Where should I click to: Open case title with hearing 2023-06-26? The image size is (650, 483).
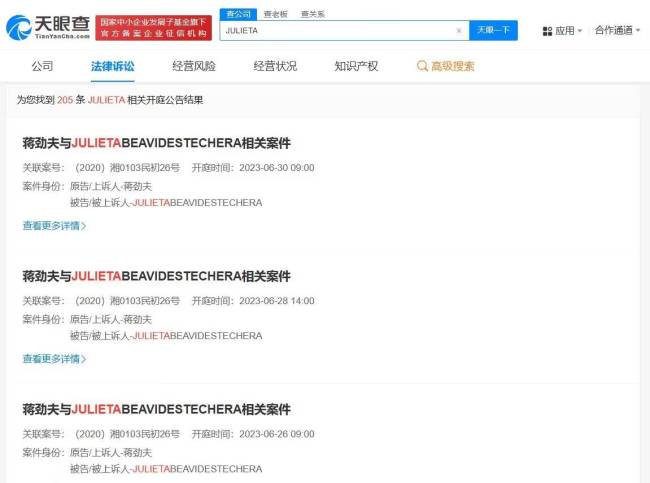pos(156,409)
